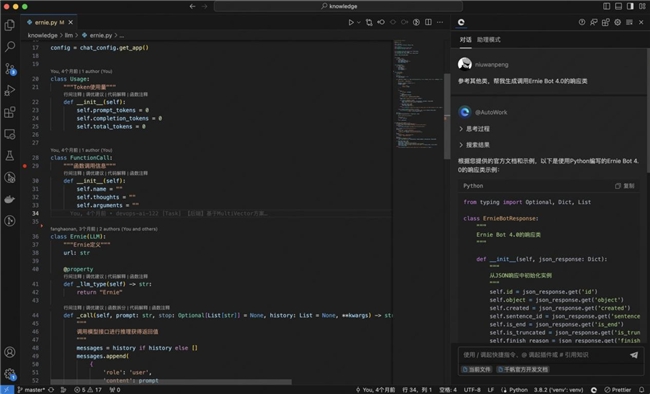Click the 当前文件 context chip
This screenshot has width=650, height=394.
tap(476, 369)
